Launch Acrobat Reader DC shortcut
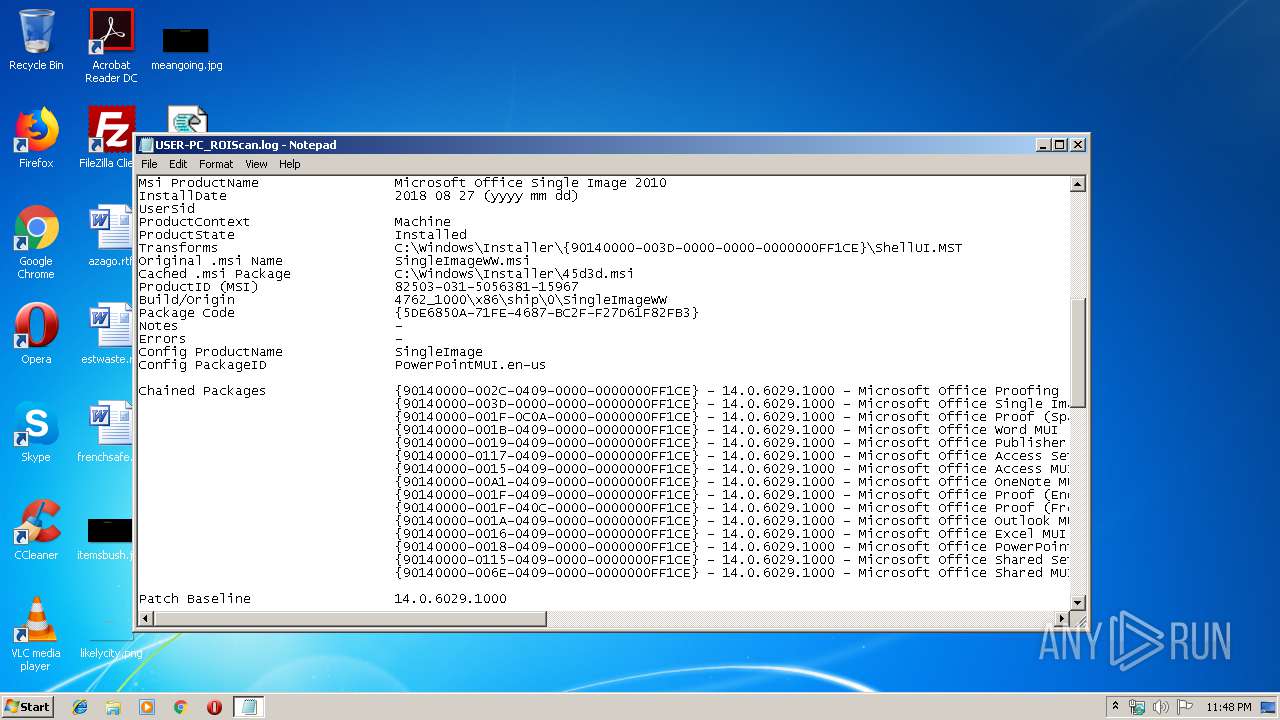This screenshot has height=720, width=1280. (111, 45)
